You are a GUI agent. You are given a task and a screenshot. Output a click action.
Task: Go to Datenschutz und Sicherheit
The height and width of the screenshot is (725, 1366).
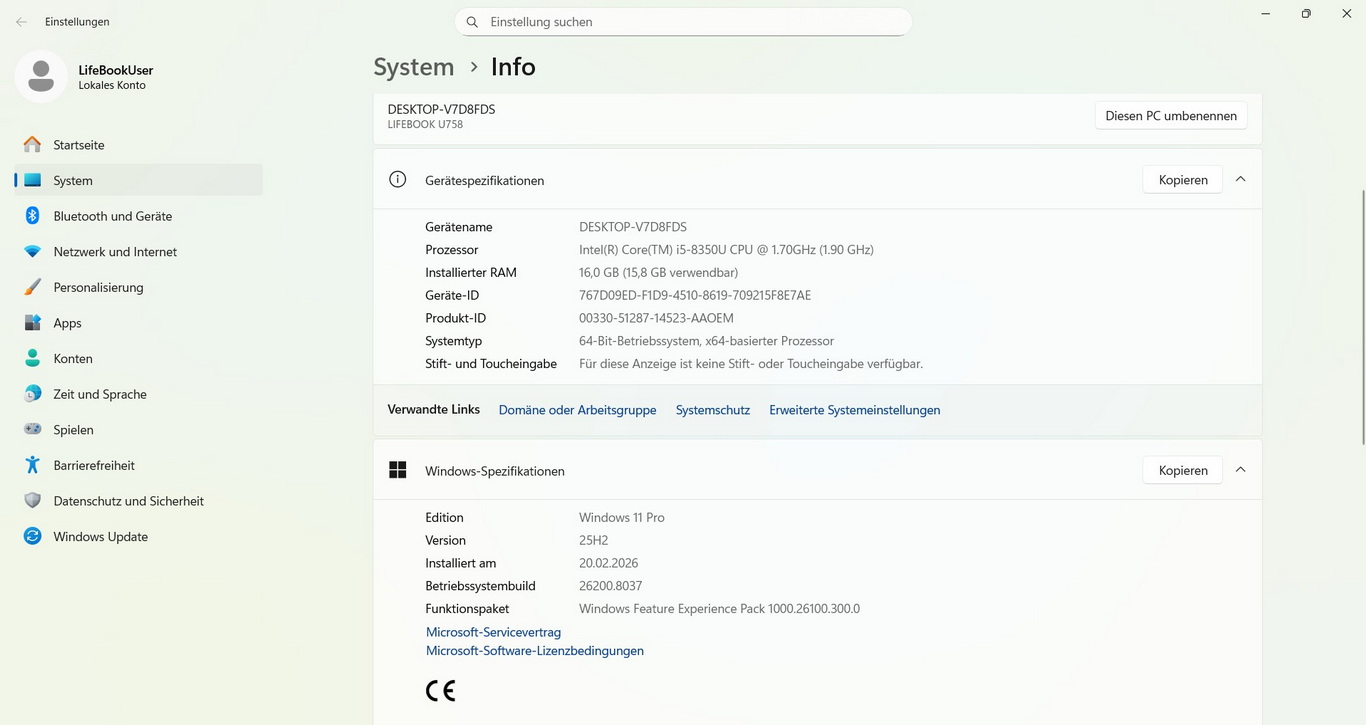(128, 501)
